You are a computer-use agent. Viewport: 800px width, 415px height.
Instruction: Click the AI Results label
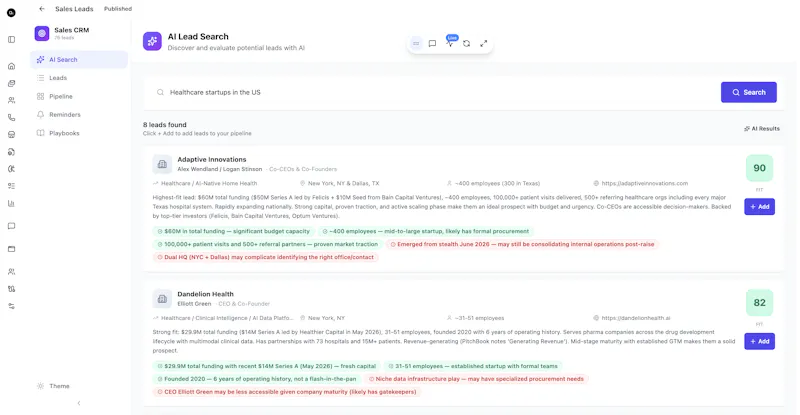762,129
